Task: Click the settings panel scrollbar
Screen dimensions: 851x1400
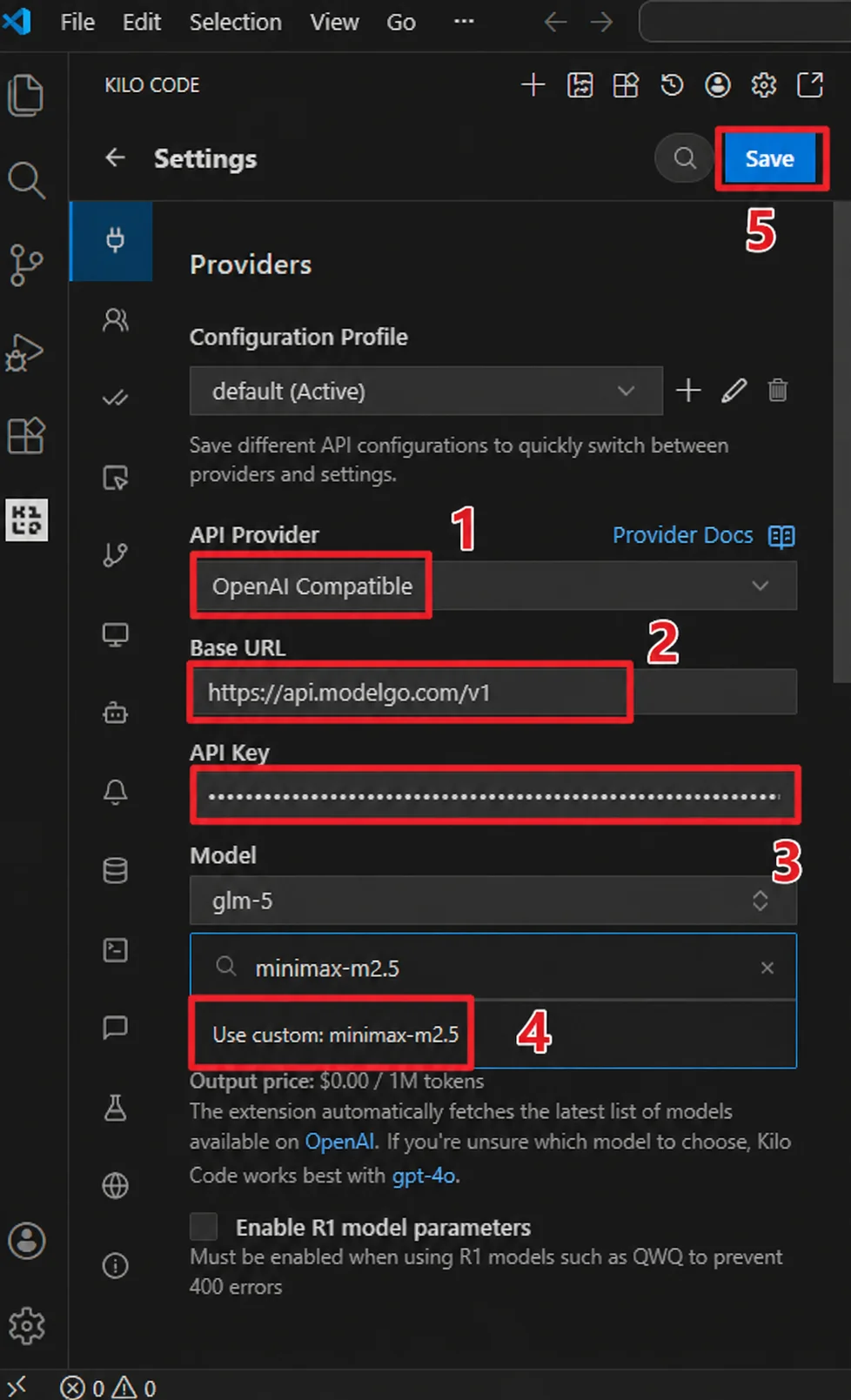Action: [841, 442]
